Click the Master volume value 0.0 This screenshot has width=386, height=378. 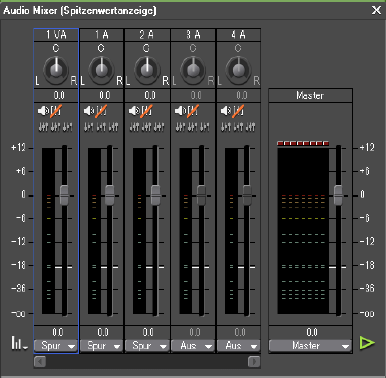tap(310, 332)
